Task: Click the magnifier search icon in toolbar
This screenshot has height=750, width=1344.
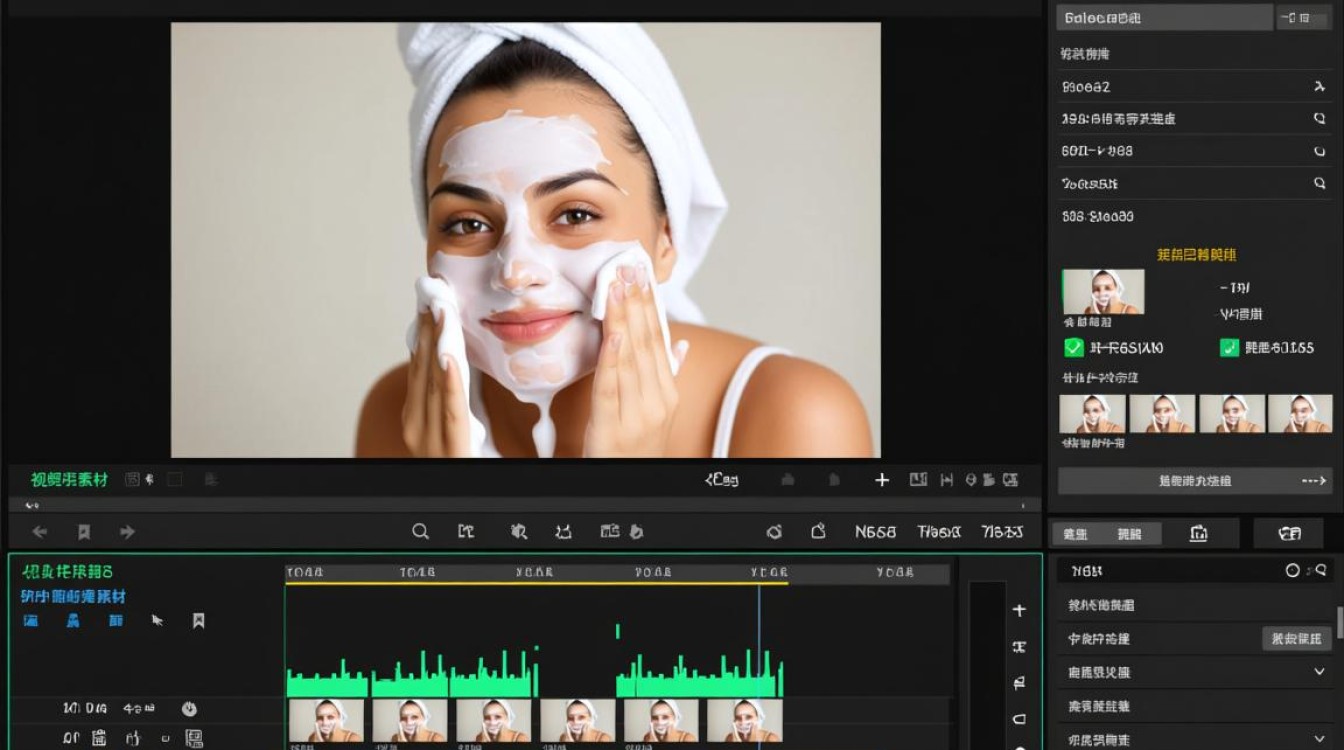Action: coord(420,532)
